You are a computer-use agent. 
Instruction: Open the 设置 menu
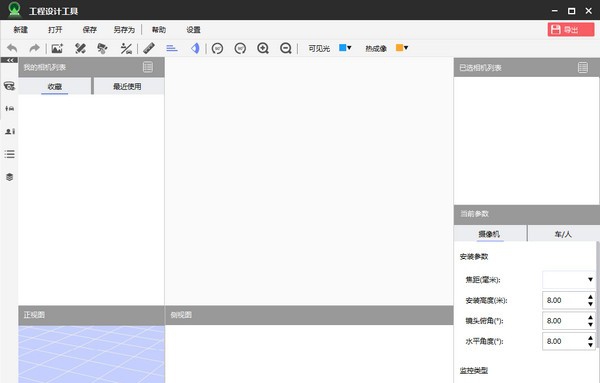pyautogui.click(x=193, y=29)
